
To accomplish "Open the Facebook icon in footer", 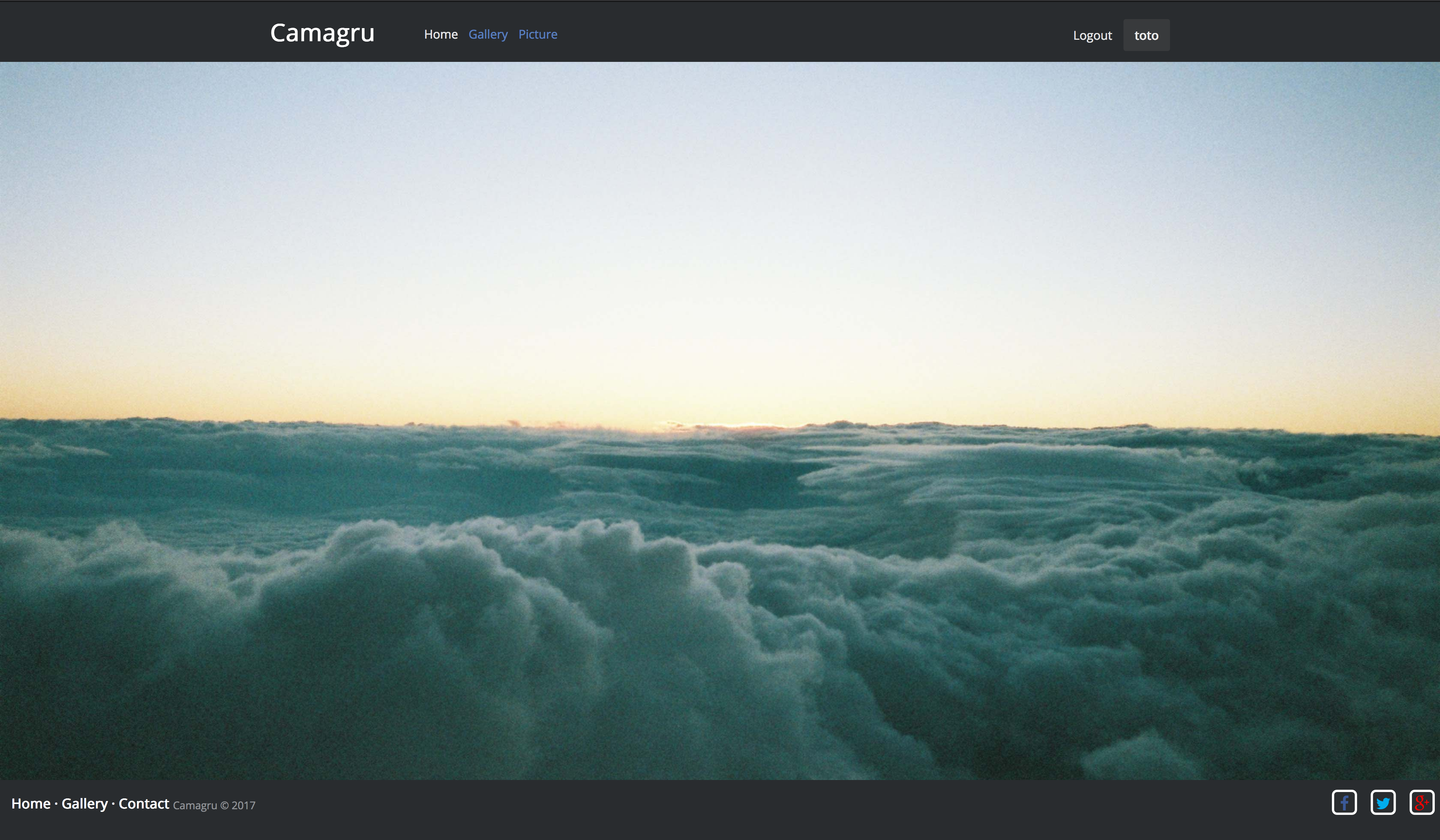I will (x=1344, y=803).
